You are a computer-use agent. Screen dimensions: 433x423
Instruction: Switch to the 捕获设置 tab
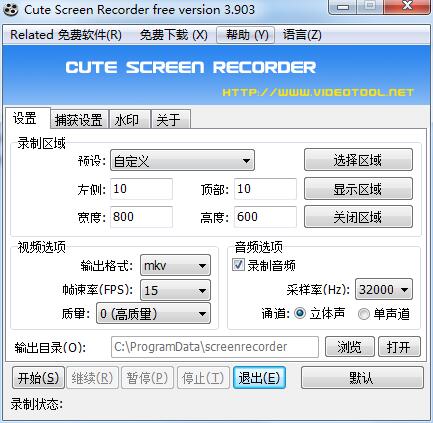click(79, 120)
